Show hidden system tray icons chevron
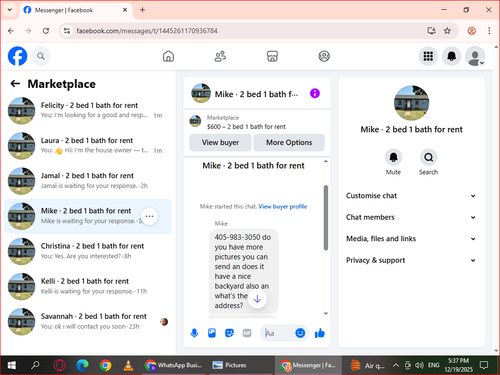Image resolution: width=500 pixels, height=375 pixels. coord(396,365)
